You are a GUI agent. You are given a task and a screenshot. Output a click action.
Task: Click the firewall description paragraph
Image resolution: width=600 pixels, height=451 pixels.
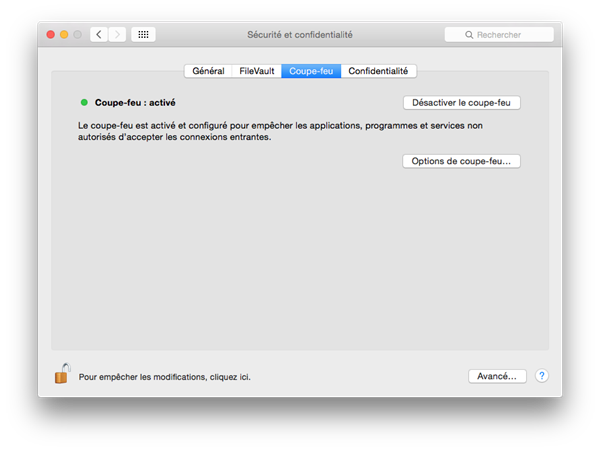pos(280,131)
